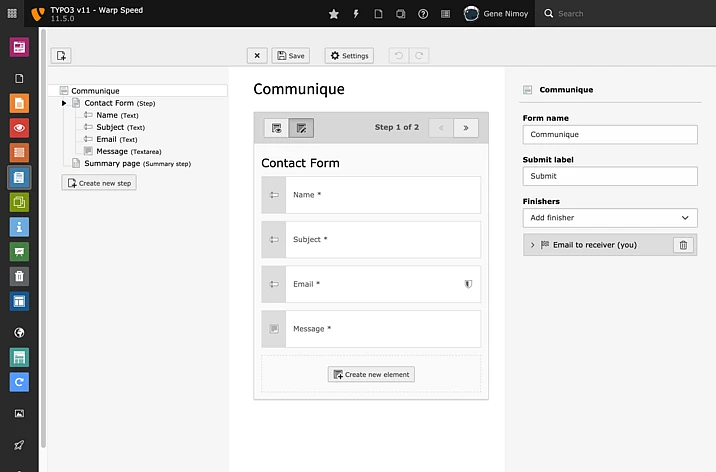Click the flush cache lightning icon

click(x=355, y=14)
